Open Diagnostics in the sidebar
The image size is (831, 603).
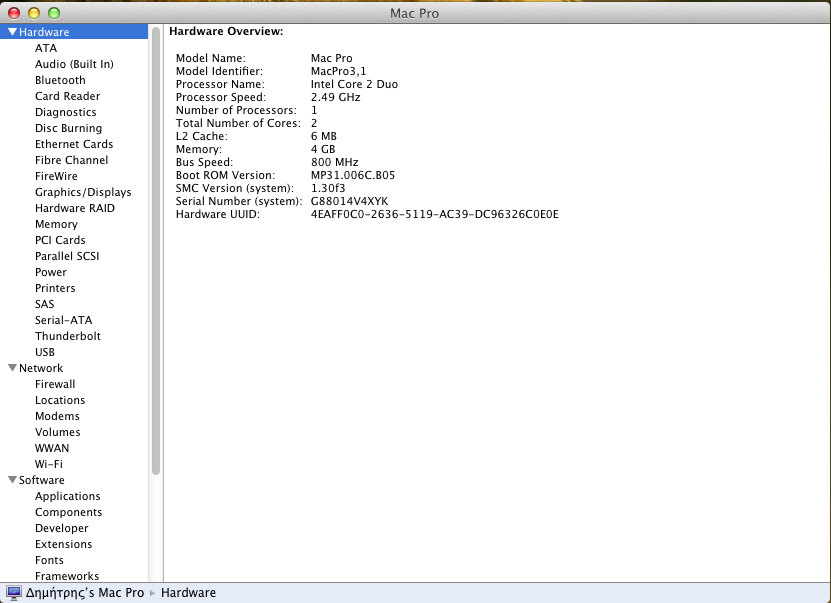click(x=66, y=112)
